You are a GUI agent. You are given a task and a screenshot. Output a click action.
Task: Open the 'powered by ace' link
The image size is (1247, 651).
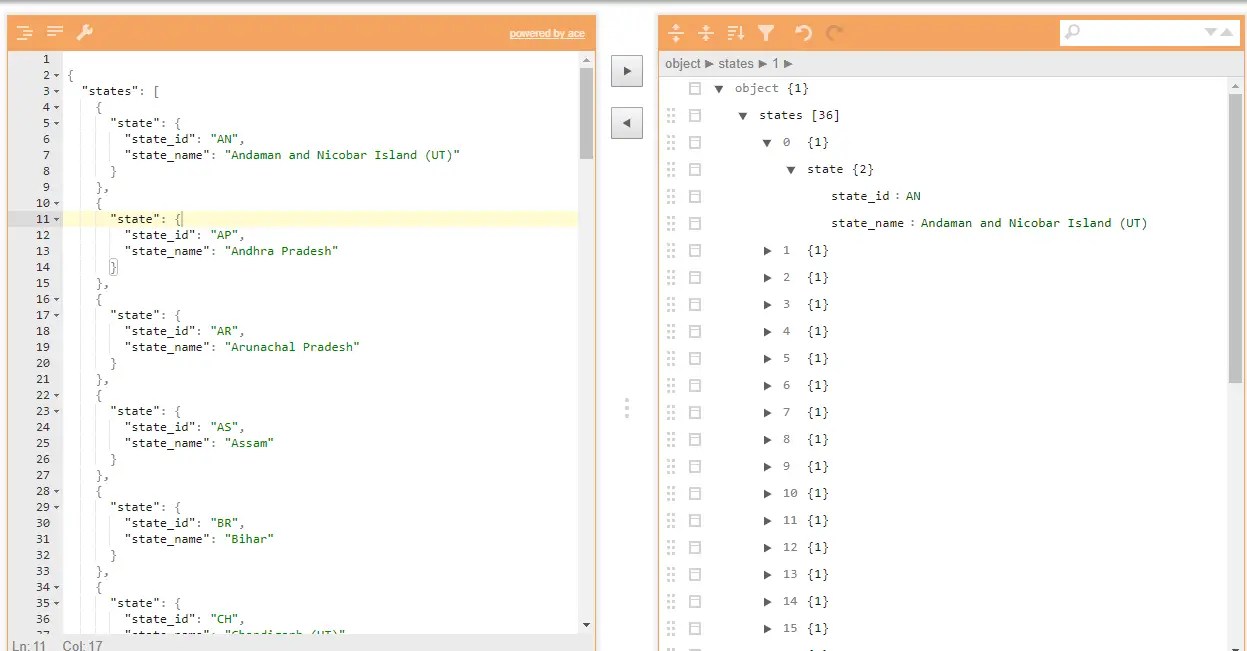(547, 33)
